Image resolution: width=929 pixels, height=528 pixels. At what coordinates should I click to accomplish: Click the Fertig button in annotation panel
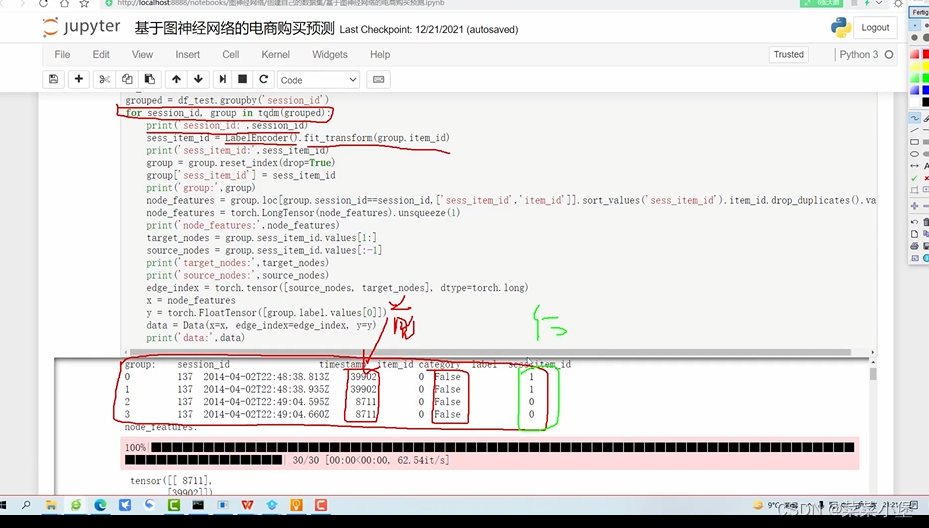click(920, 12)
